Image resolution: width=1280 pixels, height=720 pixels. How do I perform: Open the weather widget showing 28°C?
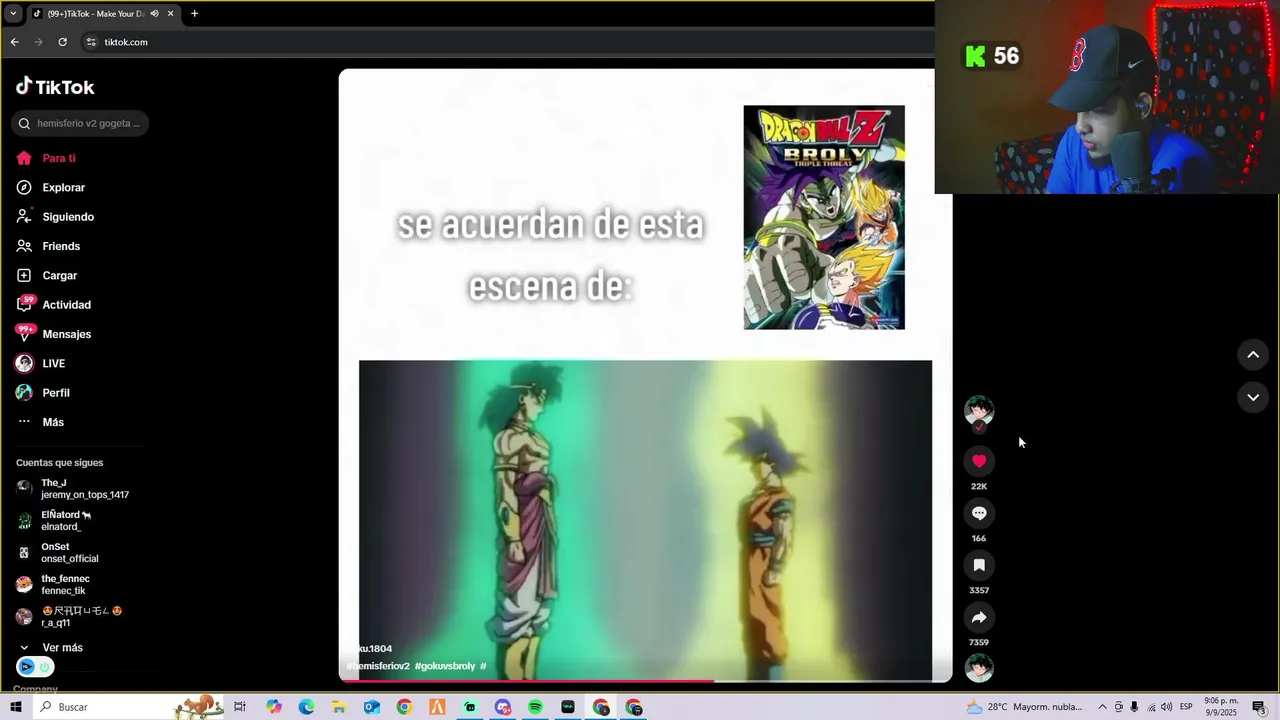(1025, 707)
